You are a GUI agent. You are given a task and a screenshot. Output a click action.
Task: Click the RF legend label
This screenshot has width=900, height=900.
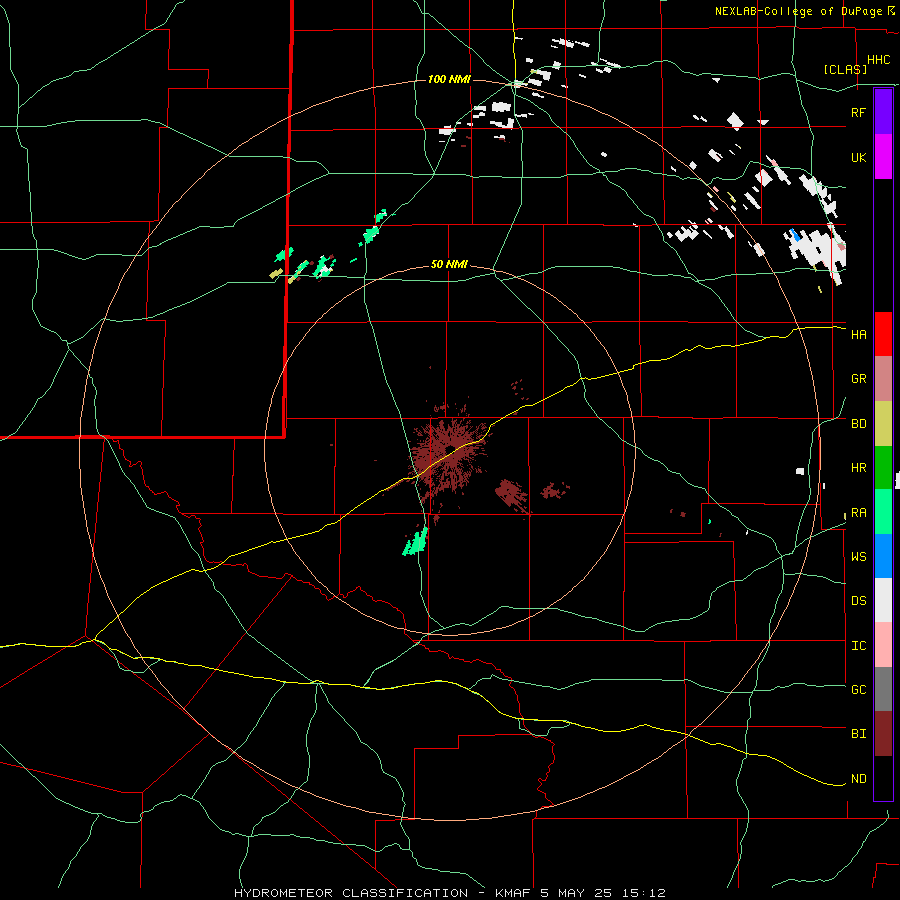(858, 112)
